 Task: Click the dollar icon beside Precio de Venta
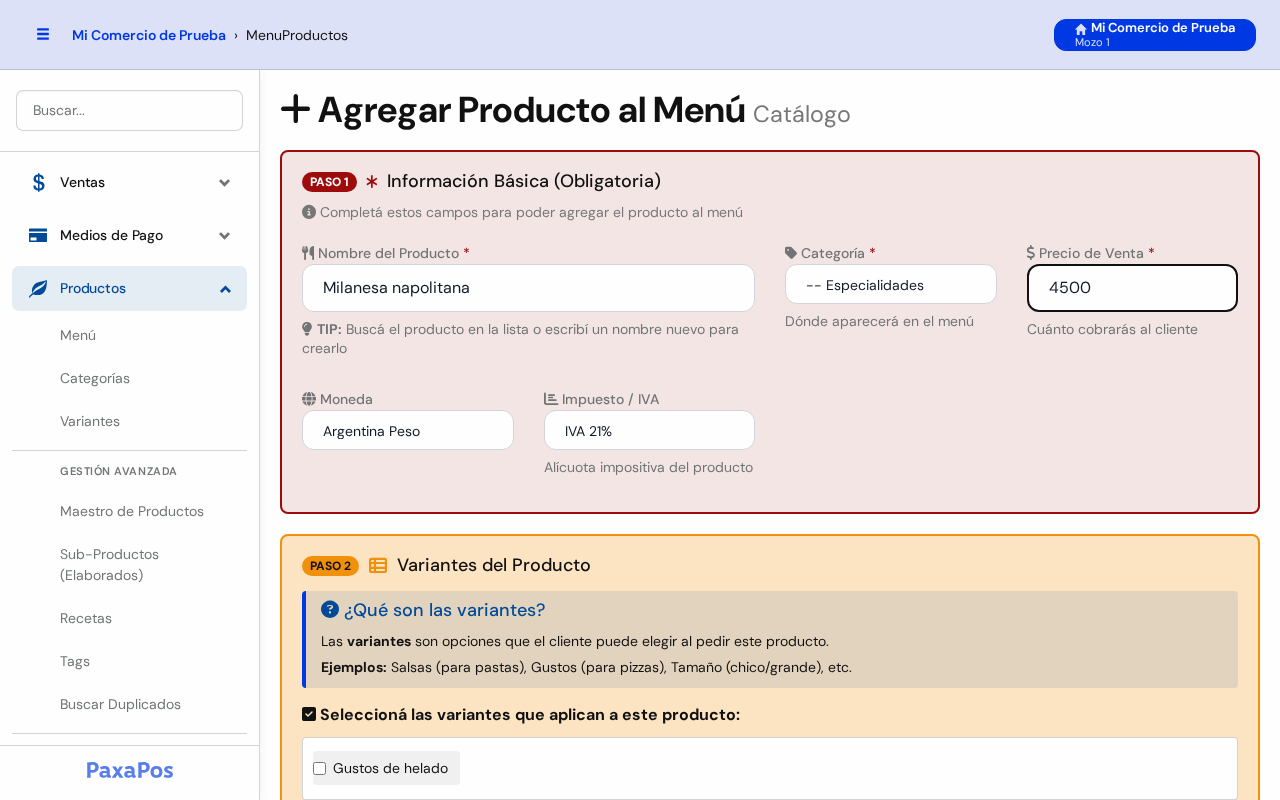[x=1031, y=253]
